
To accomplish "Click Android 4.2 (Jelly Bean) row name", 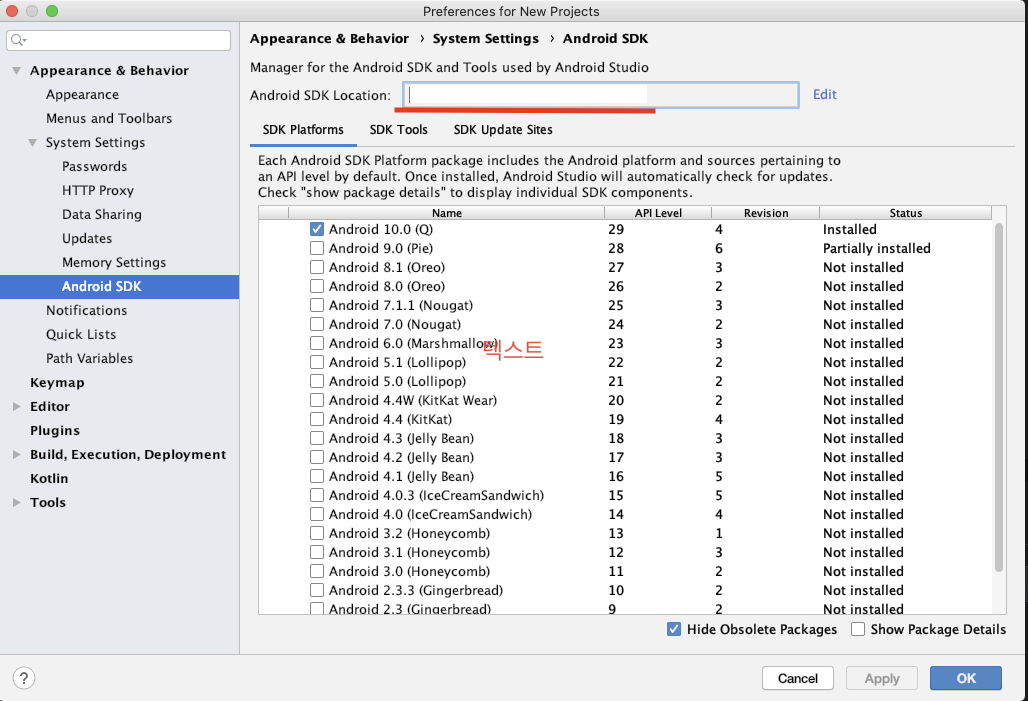I will [x=401, y=457].
